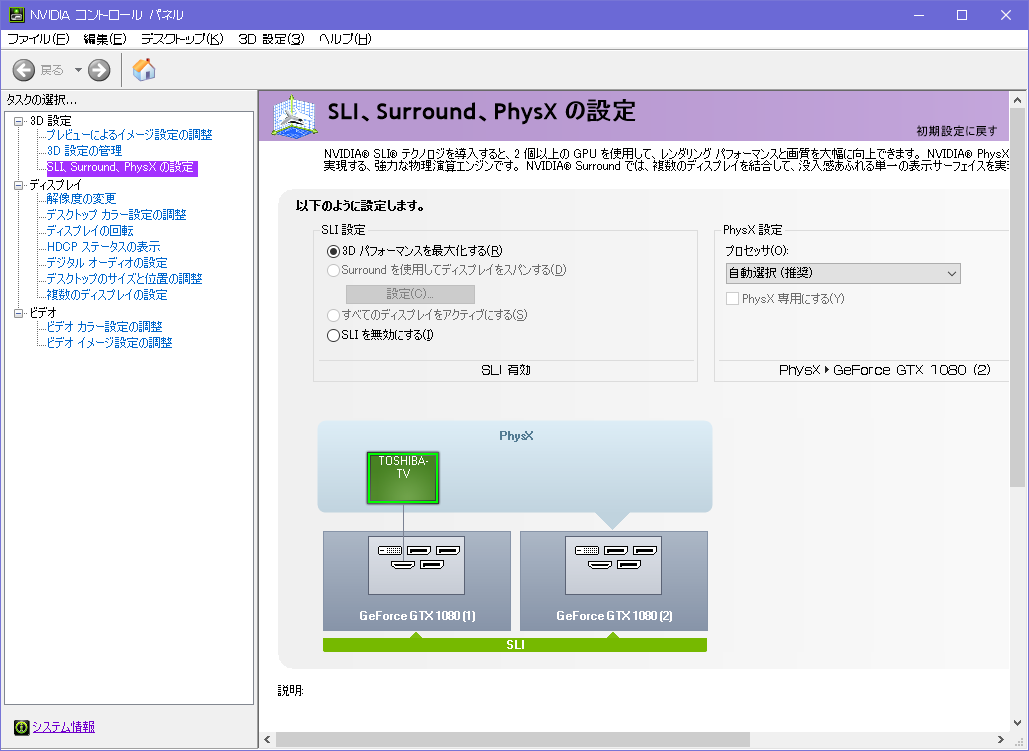This screenshot has height=751, width=1029.
Task: Click the タスクの選択... label
Action: pyautogui.click(x=41, y=100)
